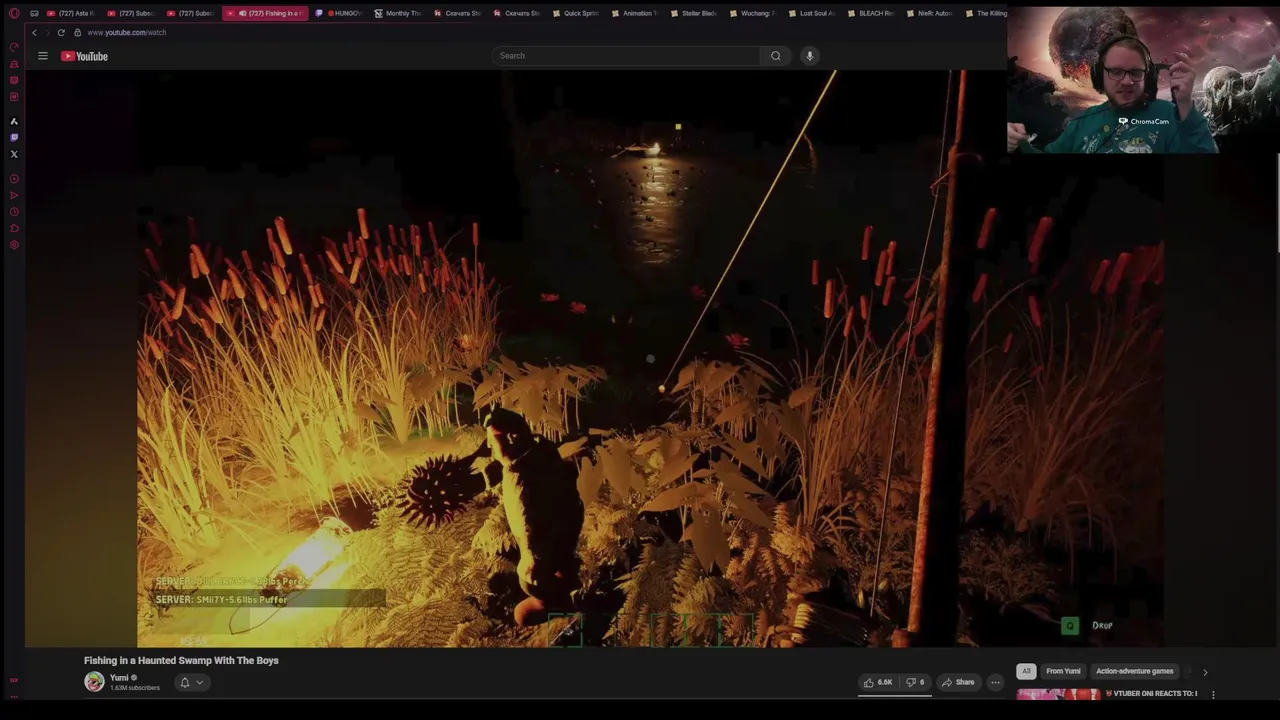Open the white Aria sidebar icon
The width and height of the screenshot is (1280, 720).
click(x=14, y=121)
